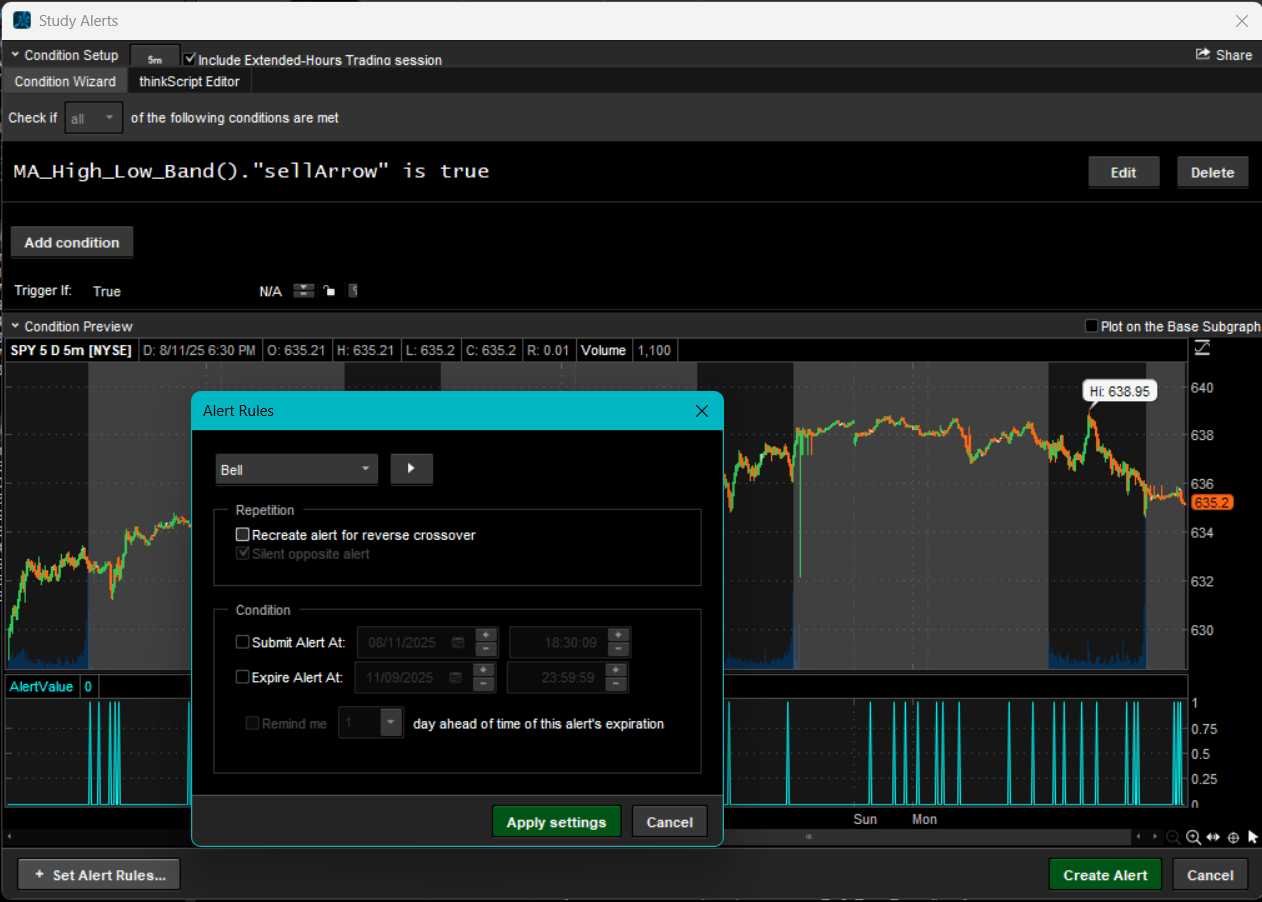The height and width of the screenshot is (902, 1262).
Task: Open the Remind me days dropdown
Action: coord(371,722)
